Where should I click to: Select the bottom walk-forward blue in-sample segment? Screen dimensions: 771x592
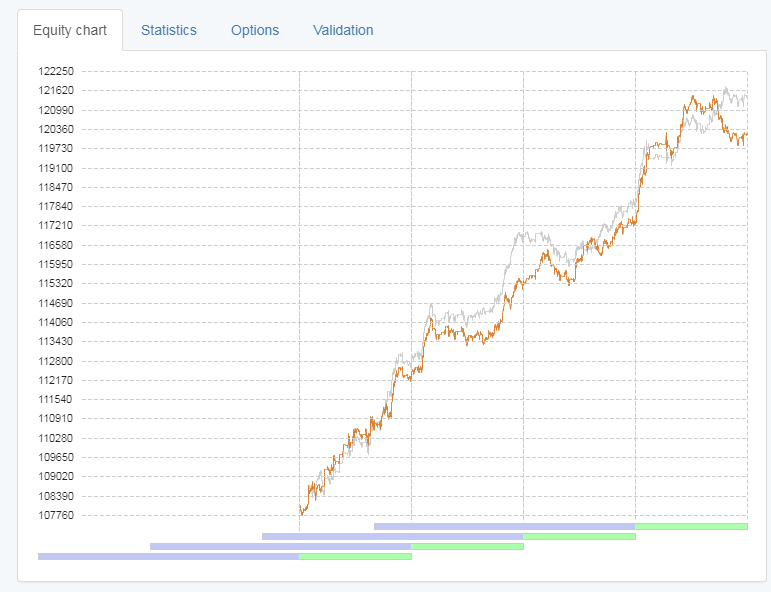click(169, 557)
